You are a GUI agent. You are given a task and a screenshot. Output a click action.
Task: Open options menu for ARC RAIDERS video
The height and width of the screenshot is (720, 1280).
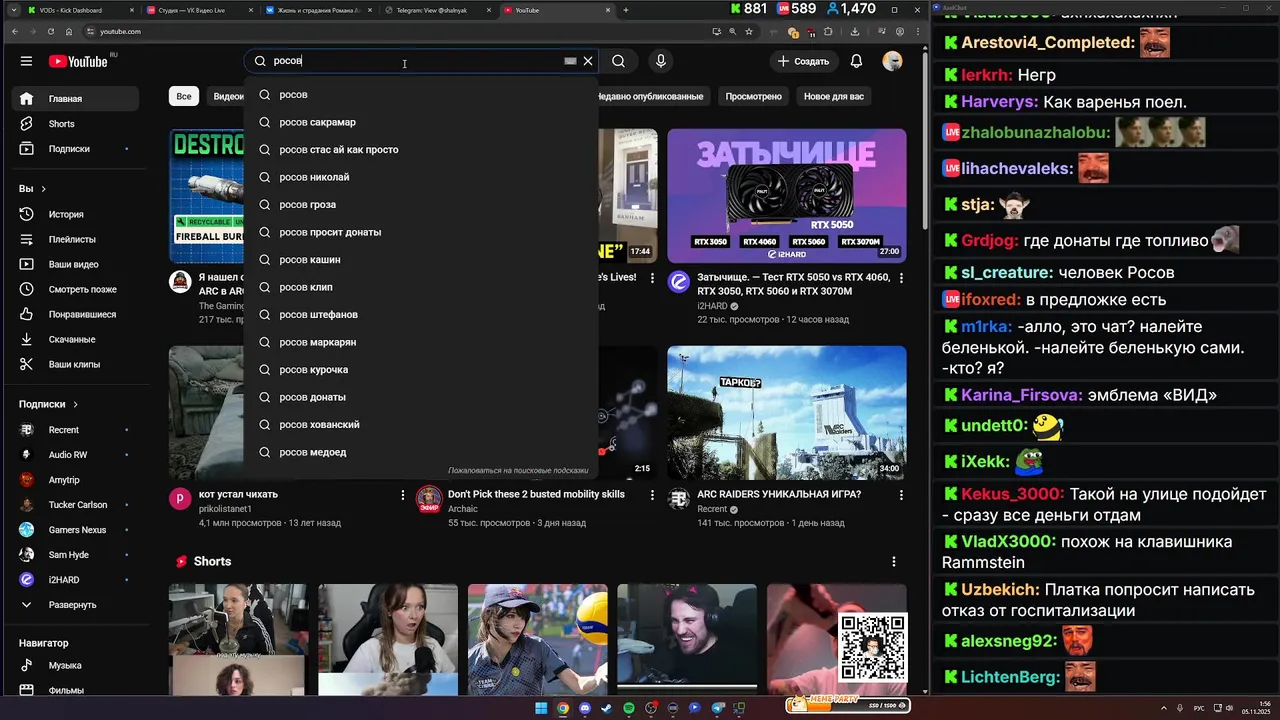click(x=901, y=495)
